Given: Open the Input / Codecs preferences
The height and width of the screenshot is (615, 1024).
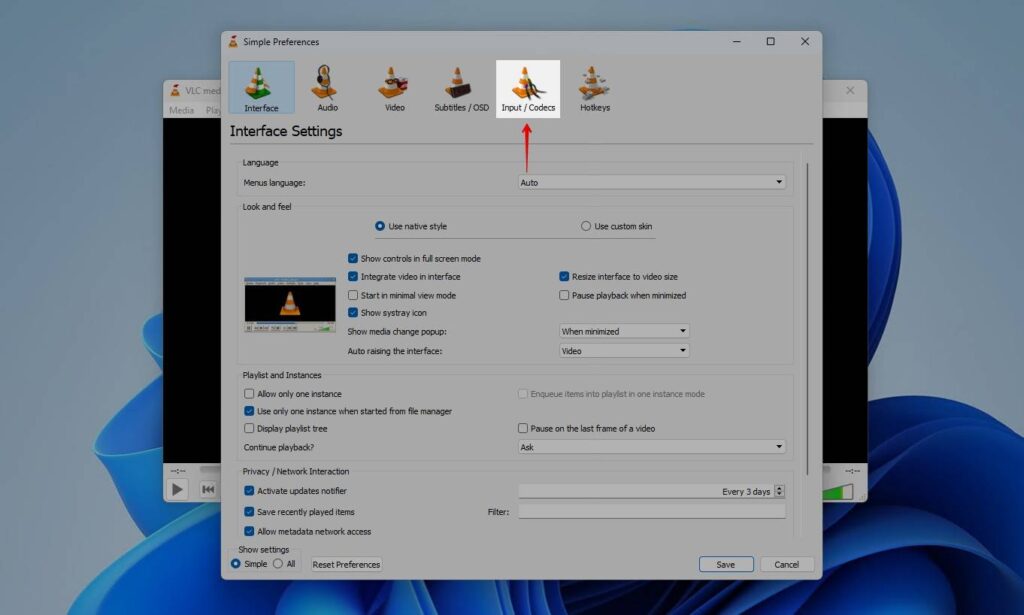Looking at the screenshot, I should (x=528, y=88).
